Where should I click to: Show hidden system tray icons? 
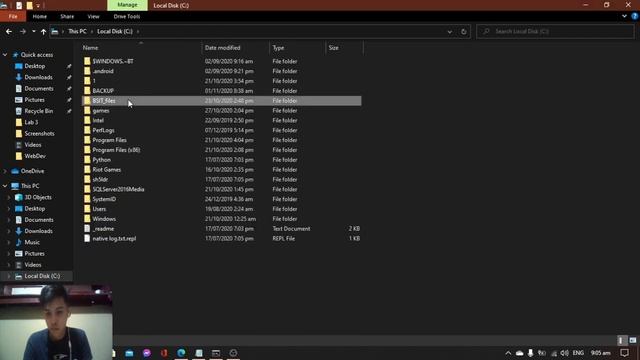pyautogui.click(x=508, y=353)
